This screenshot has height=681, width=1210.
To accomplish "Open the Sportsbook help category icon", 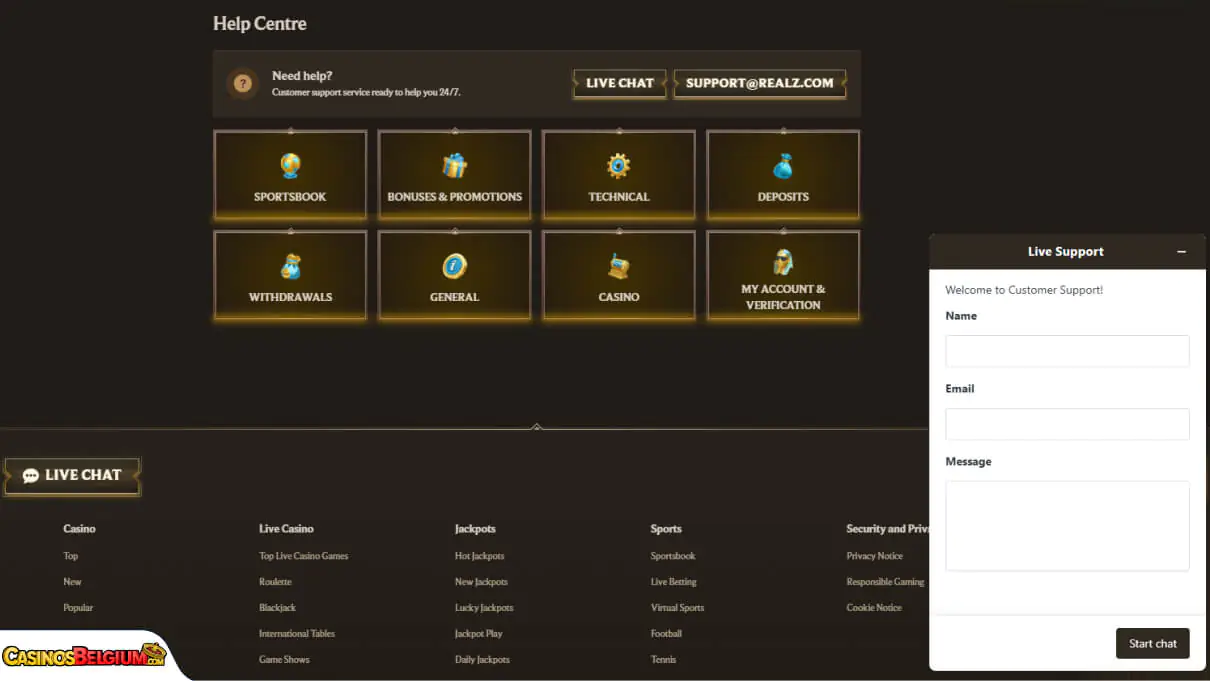I will [290, 166].
